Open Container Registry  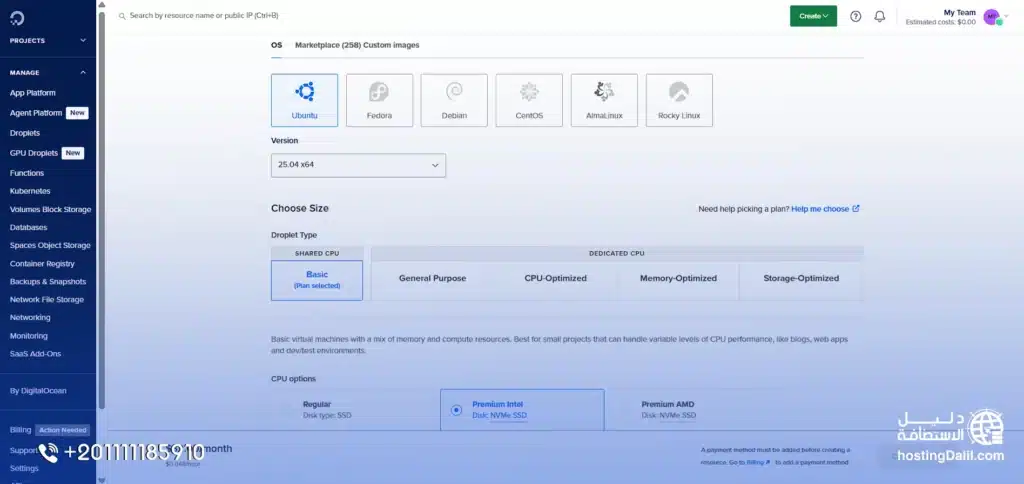42,264
